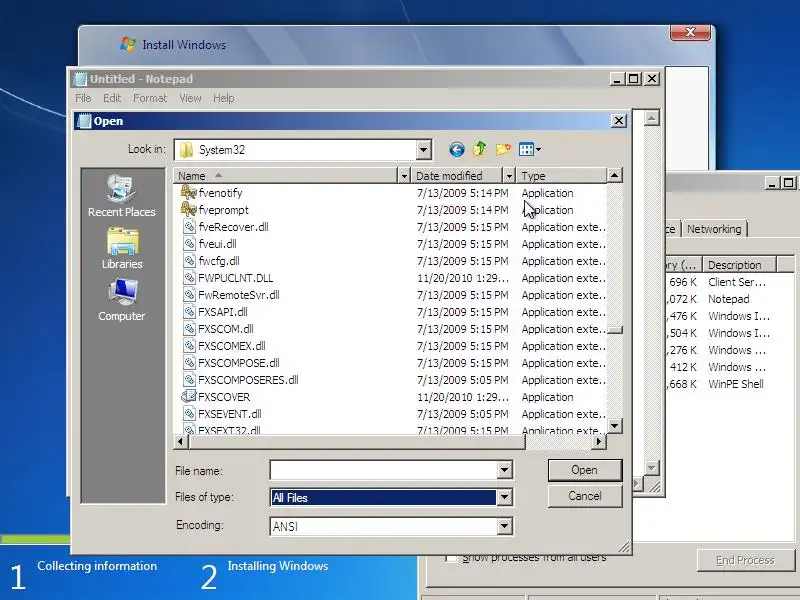The image size is (800, 600).
Task: Open the View menu icon in dialog toolbar
Action: pyautogui.click(x=530, y=149)
